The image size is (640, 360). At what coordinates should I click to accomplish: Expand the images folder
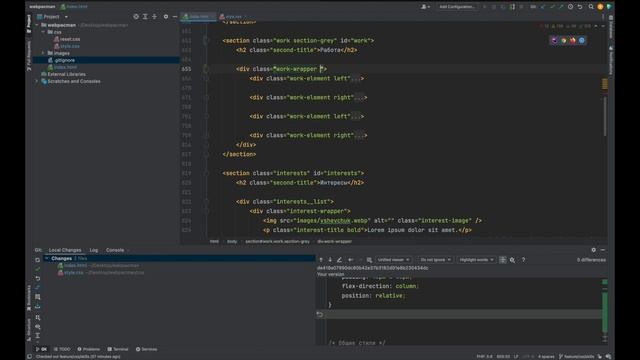[x=44, y=53]
